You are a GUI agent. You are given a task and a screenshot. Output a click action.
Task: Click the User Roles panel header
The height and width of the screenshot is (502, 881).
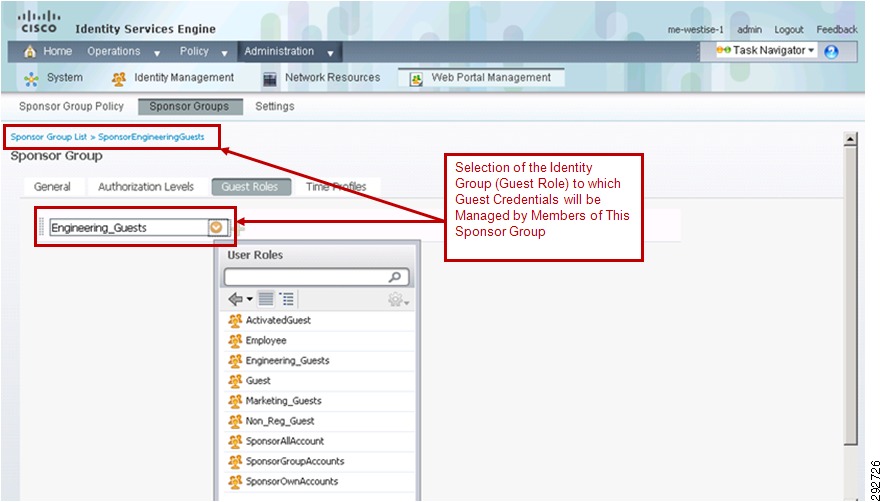pos(317,255)
